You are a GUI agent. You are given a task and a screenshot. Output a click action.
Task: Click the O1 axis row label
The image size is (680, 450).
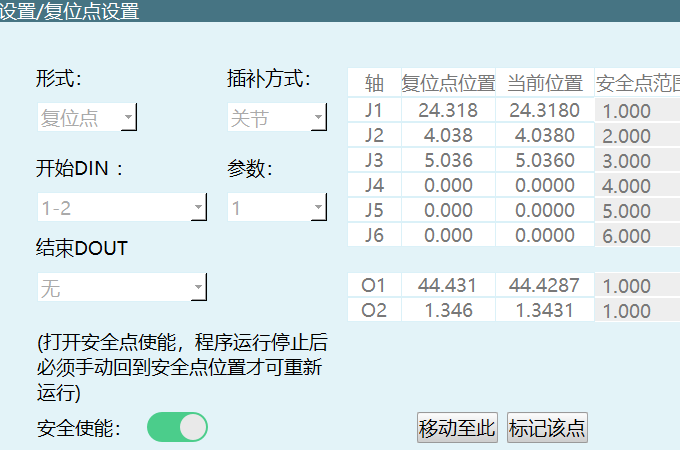click(x=374, y=285)
